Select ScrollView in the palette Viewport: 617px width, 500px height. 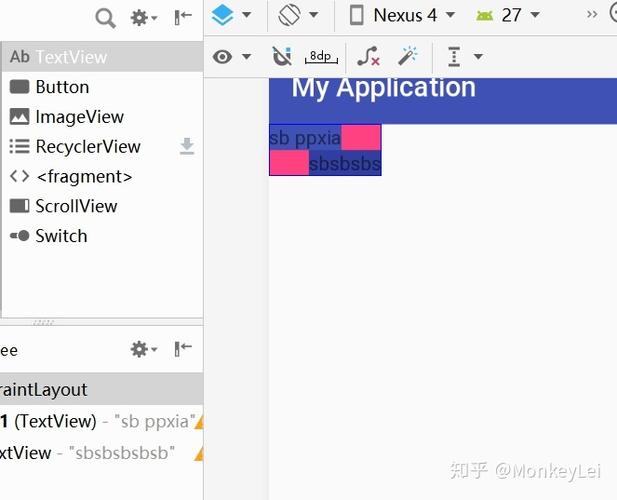click(102, 206)
